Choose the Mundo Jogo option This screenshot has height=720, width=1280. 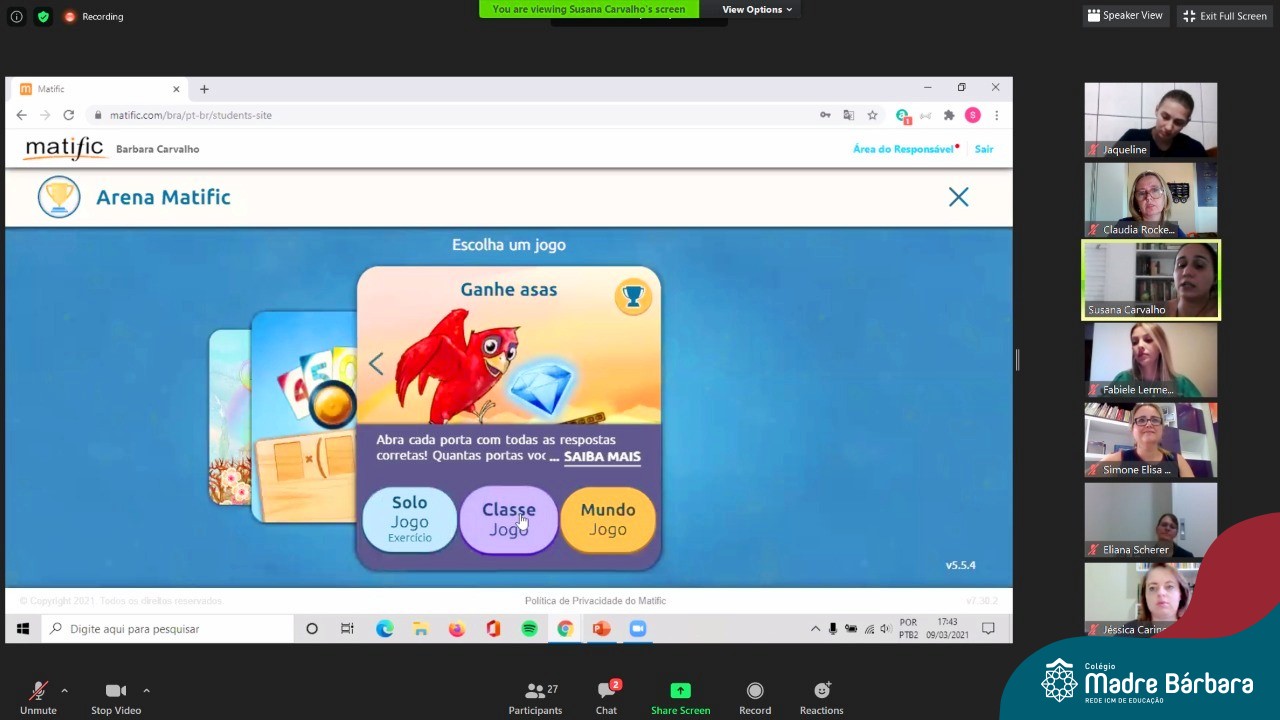click(x=607, y=519)
